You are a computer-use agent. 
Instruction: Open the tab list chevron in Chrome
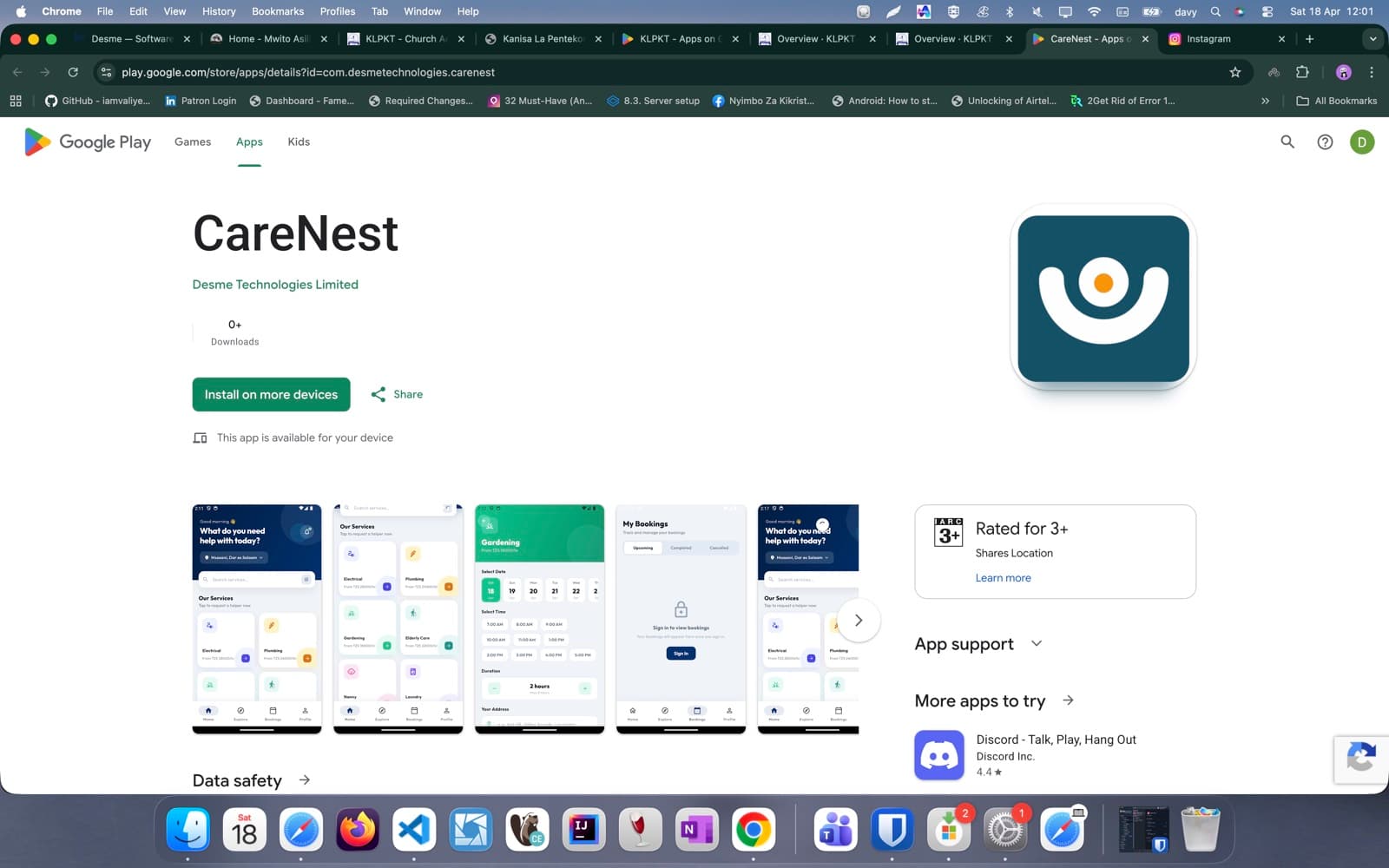click(1372, 38)
